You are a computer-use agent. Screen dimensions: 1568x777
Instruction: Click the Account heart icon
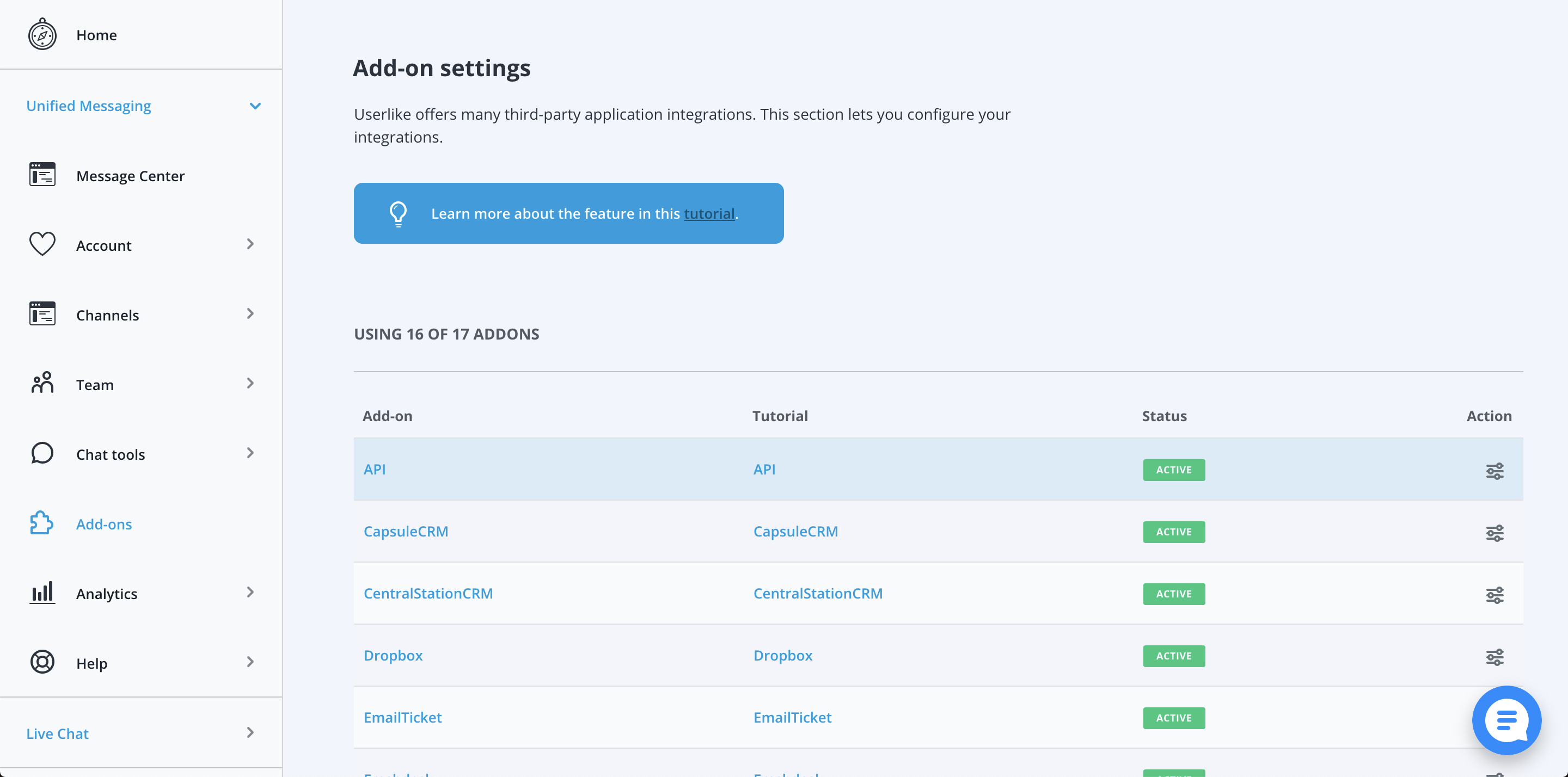(42, 244)
